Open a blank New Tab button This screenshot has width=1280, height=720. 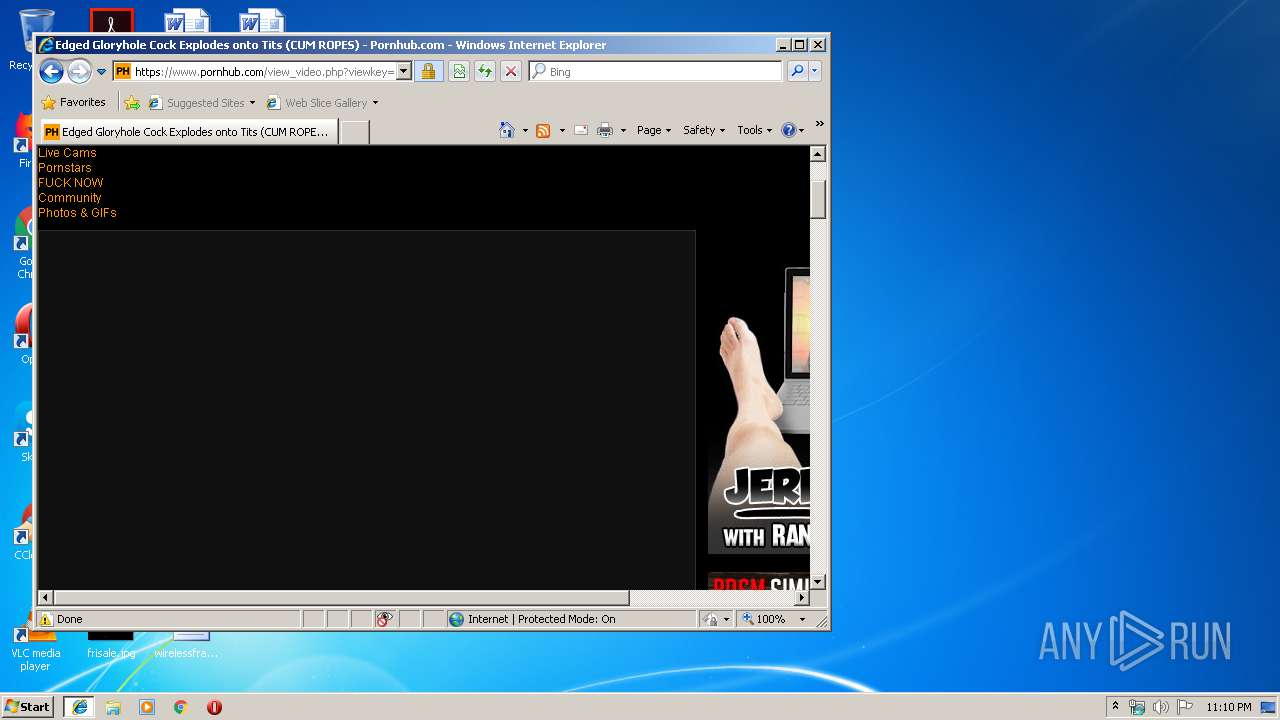tap(355, 132)
